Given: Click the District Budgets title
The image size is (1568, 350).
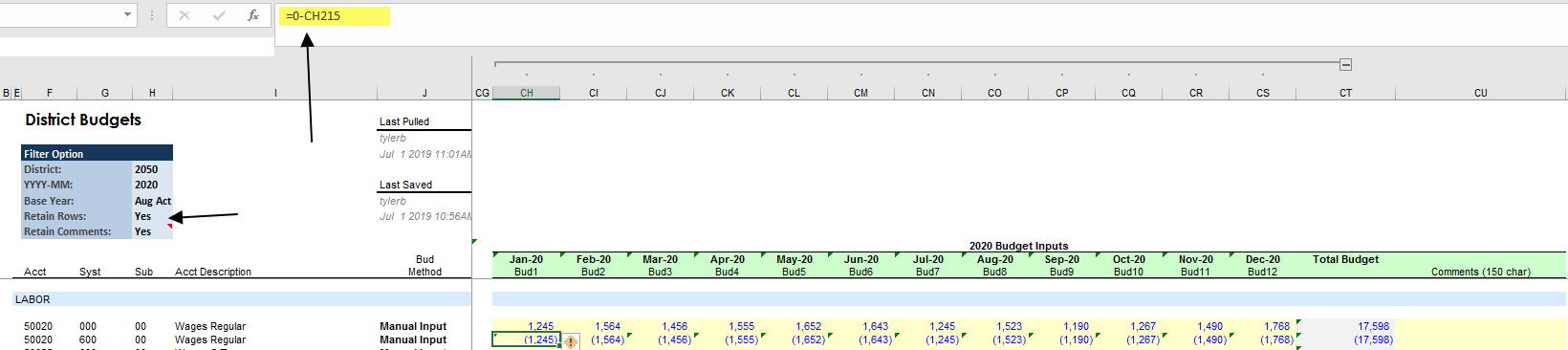Looking at the screenshot, I should pyautogui.click(x=83, y=120).
